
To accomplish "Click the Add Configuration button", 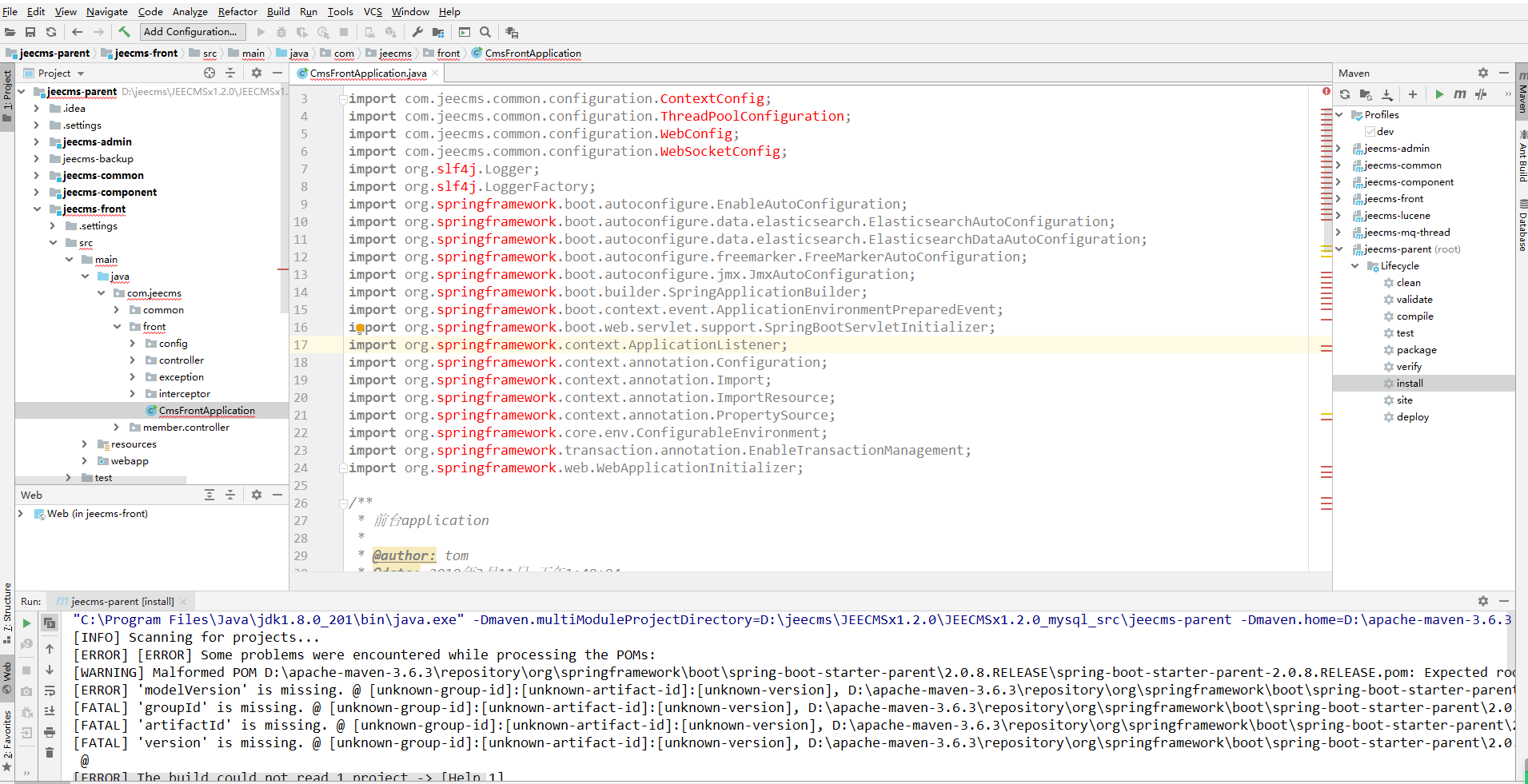I will point(190,32).
